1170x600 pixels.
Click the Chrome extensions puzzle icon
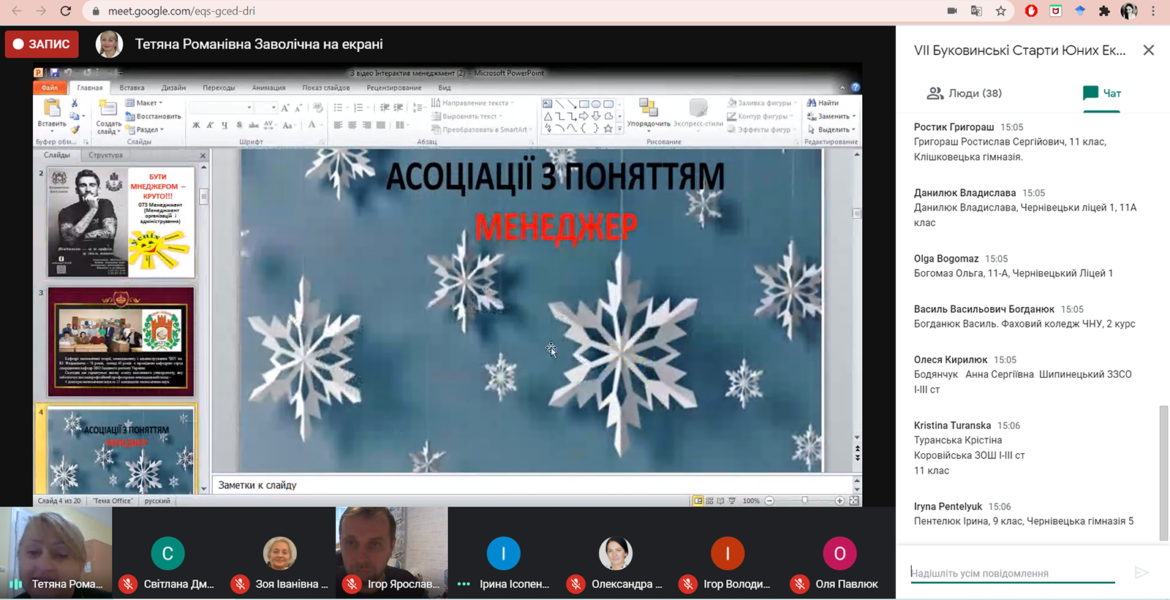click(x=1104, y=11)
